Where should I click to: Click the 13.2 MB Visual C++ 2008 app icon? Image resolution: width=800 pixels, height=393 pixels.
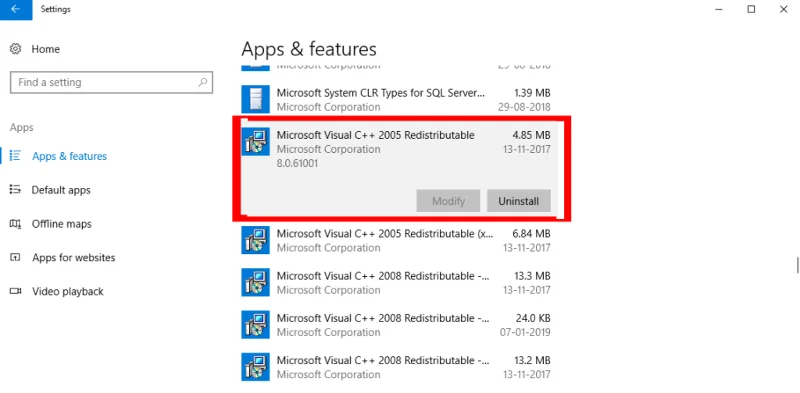(255, 367)
